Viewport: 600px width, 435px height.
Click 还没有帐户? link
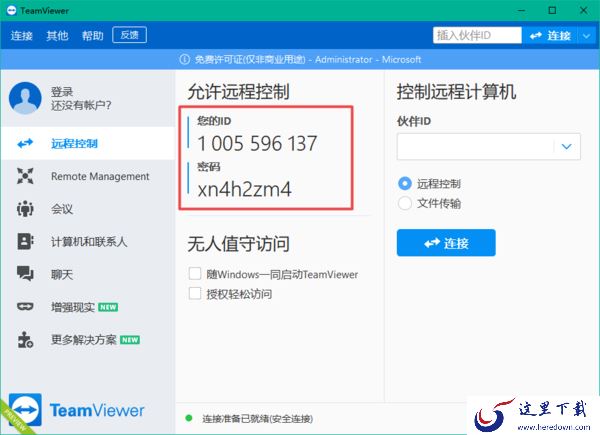coord(81,105)
